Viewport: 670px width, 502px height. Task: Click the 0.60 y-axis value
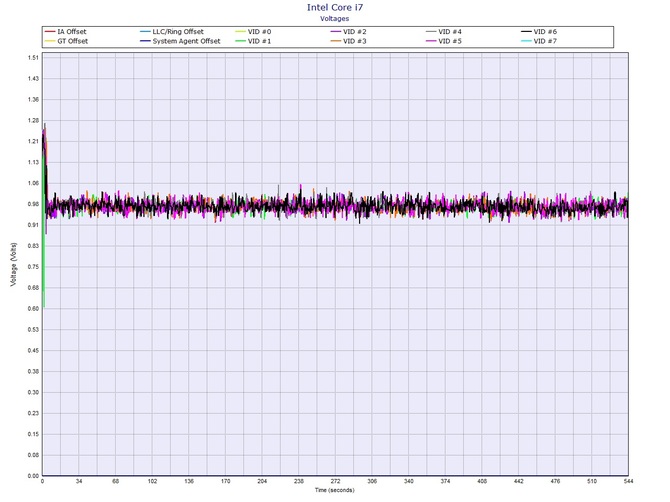click(x=33, y=308)
